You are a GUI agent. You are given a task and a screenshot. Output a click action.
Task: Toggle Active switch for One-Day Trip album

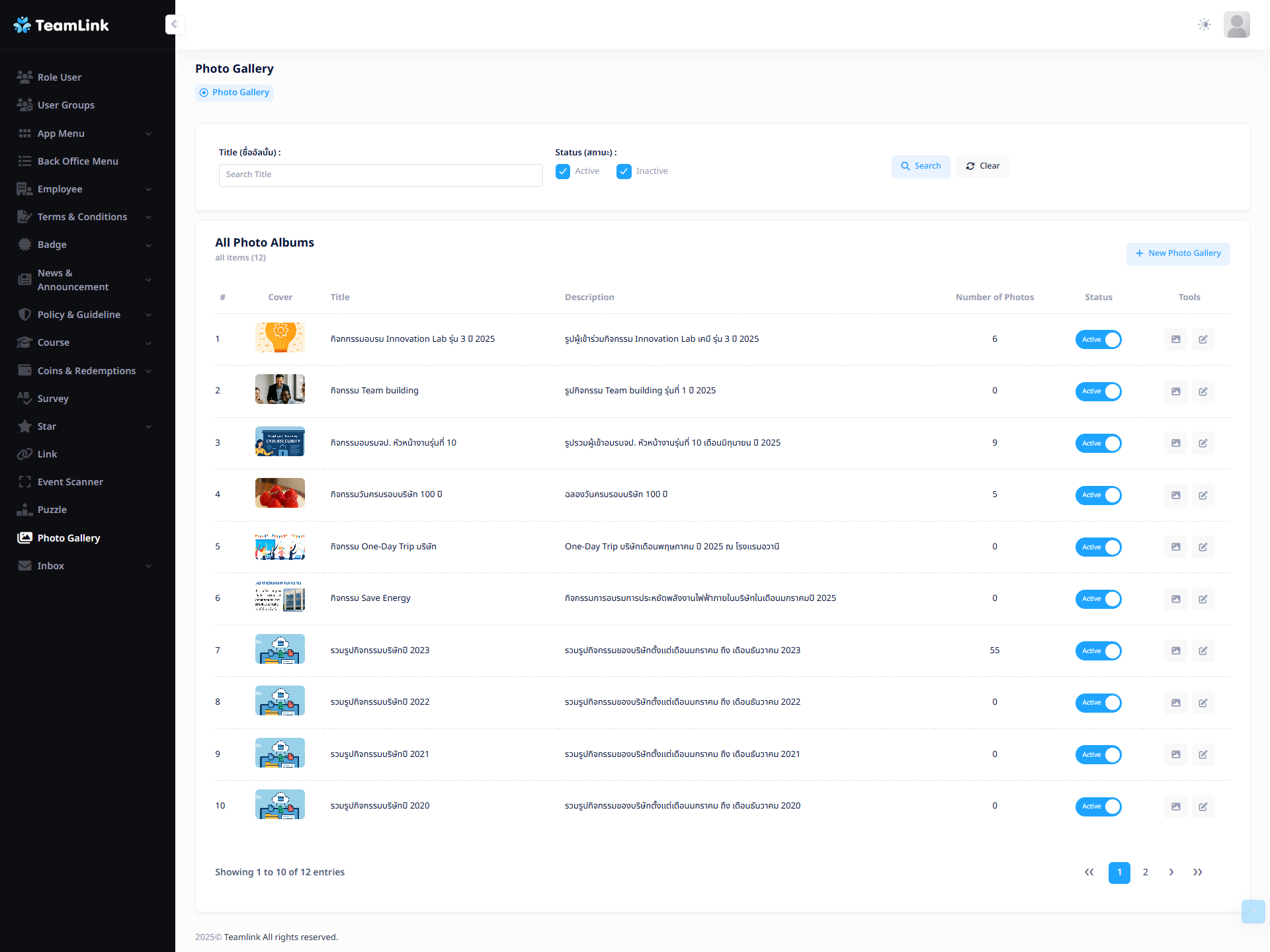click(x=1098, y=547)
